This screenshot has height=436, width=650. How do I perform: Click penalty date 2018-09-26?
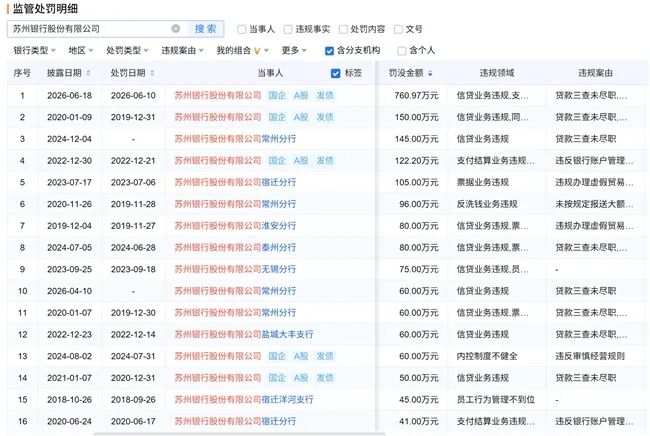[x=133, y=400]
